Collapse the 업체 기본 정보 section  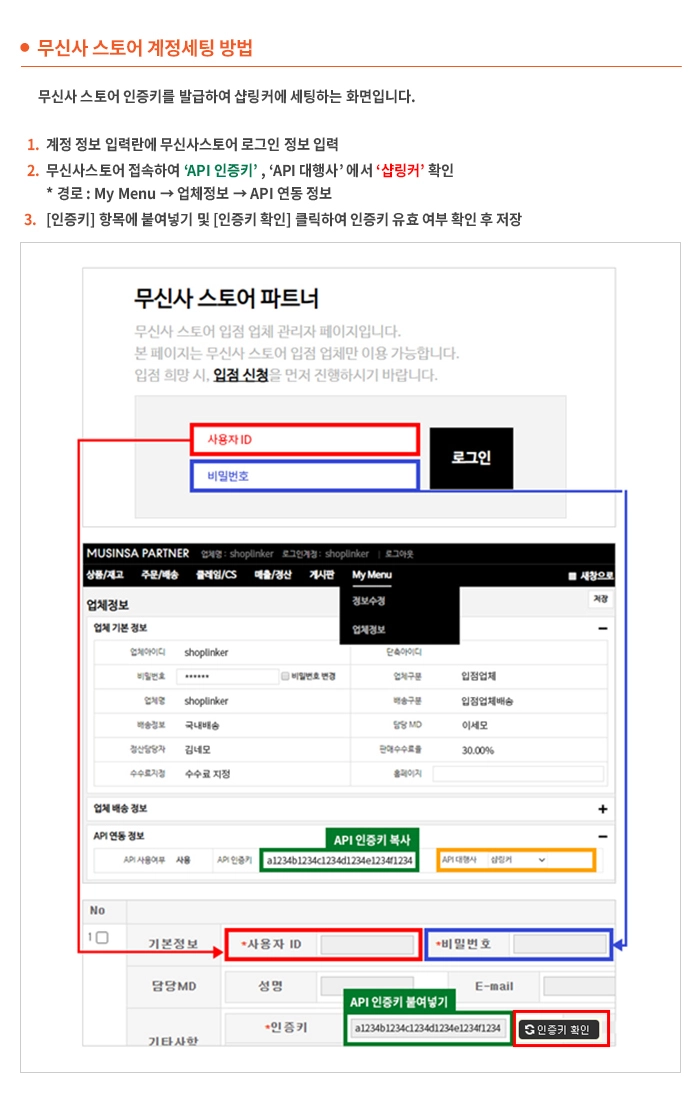point(603,629)
